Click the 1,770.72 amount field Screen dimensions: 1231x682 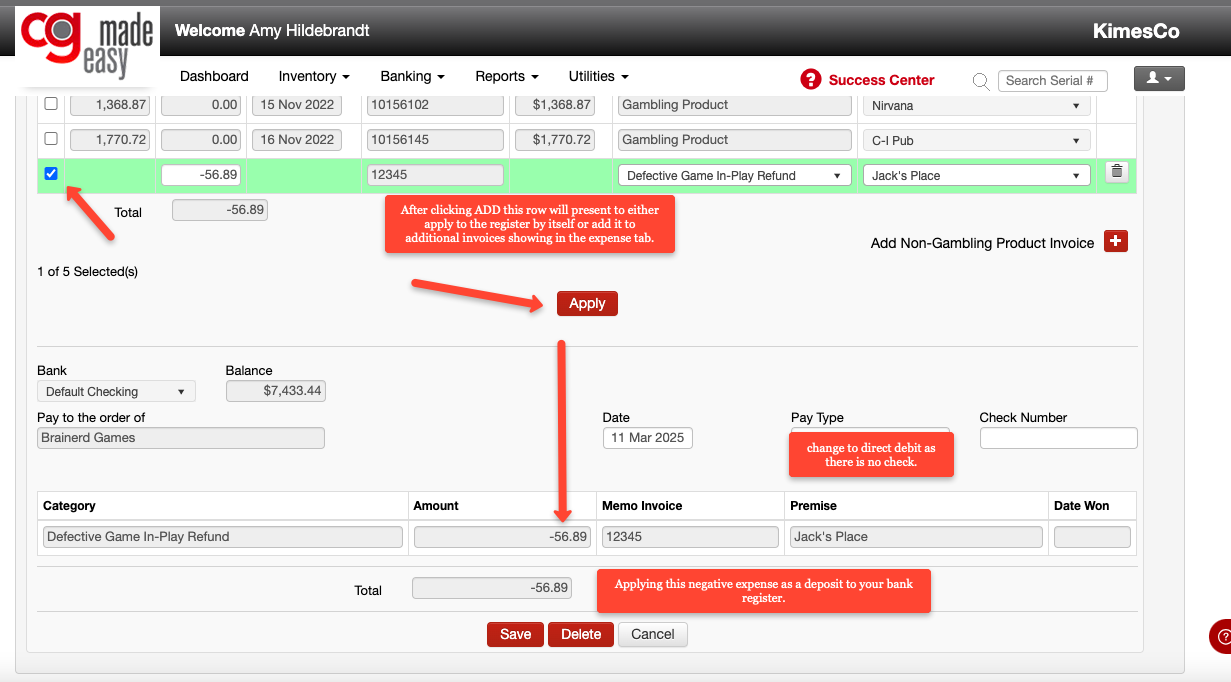pos(109,140)
